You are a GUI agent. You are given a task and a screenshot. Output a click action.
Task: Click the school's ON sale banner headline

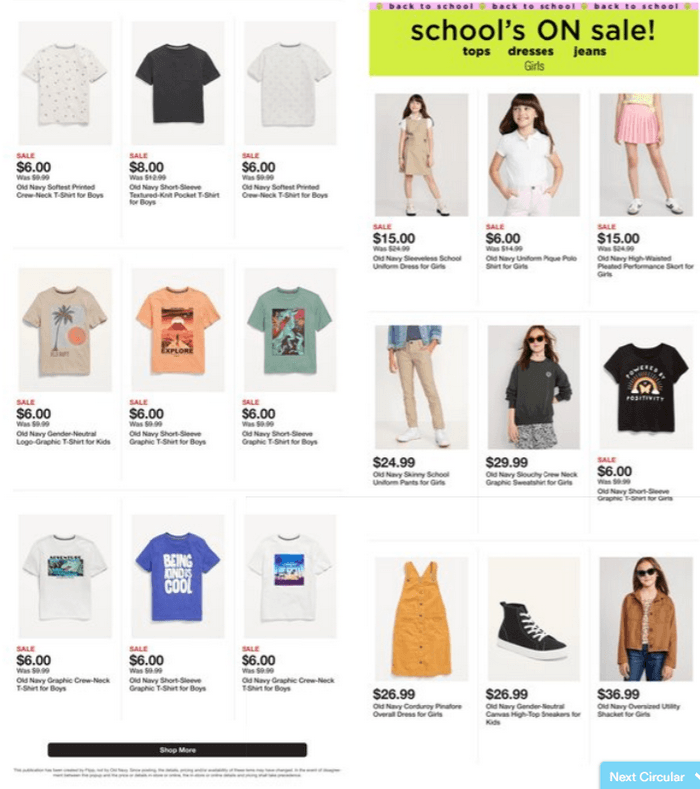tap(533, 30)
